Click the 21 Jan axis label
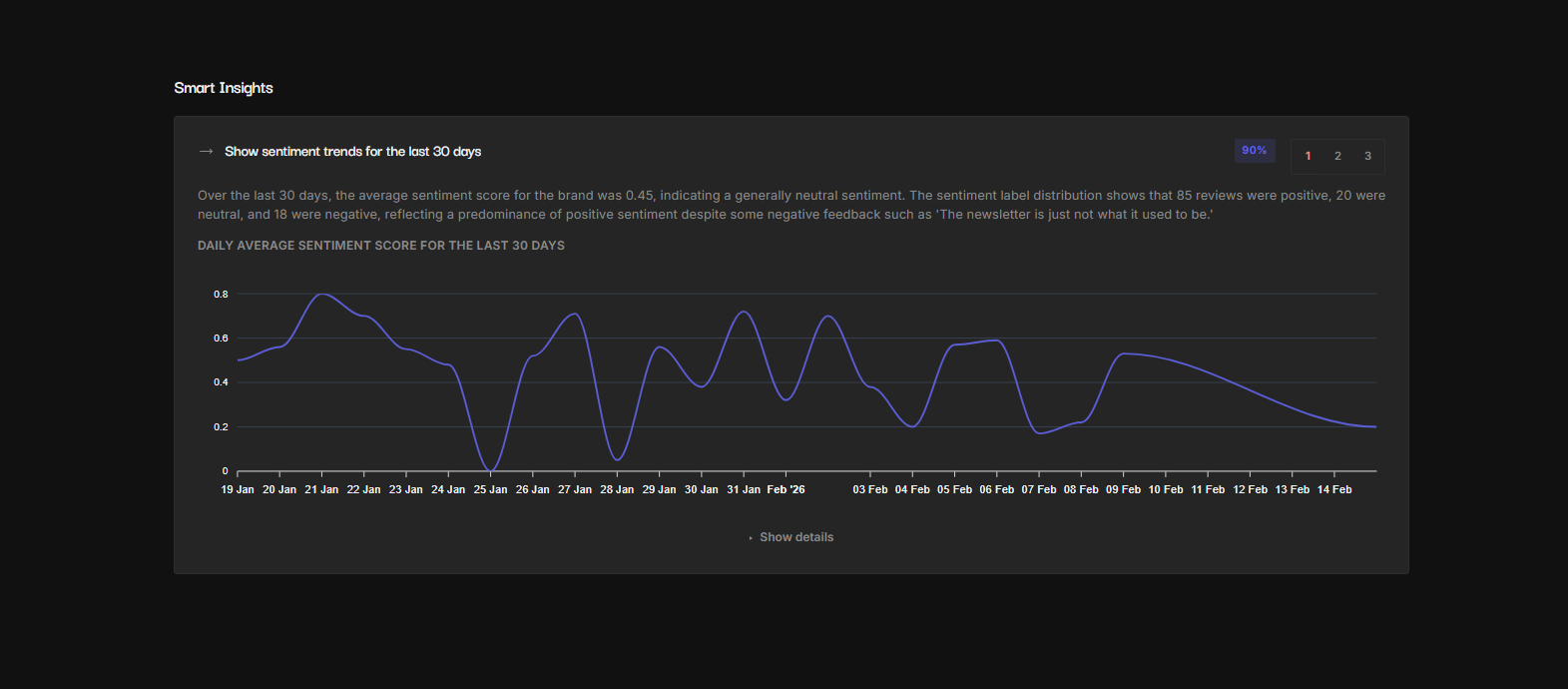 click(321, 490)
